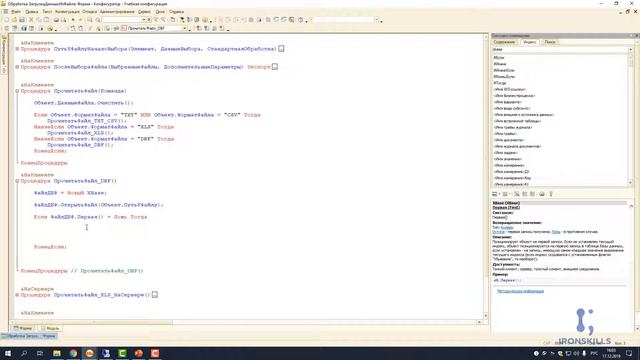Image resolution: width=640 pixels, height=360 pixels.
Task: Open Windows taskbar search
Action: [24, 353]
